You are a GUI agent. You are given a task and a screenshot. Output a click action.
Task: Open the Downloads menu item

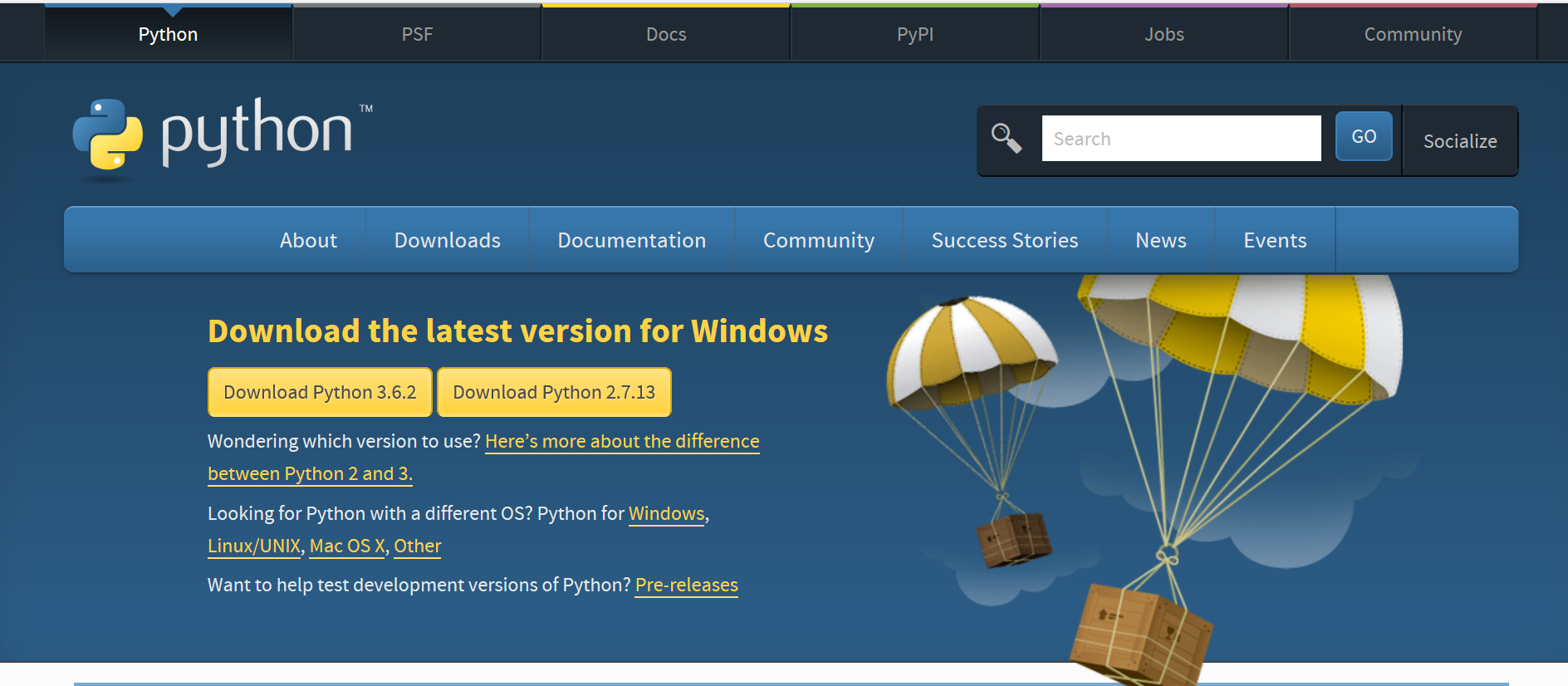[448, 240]
